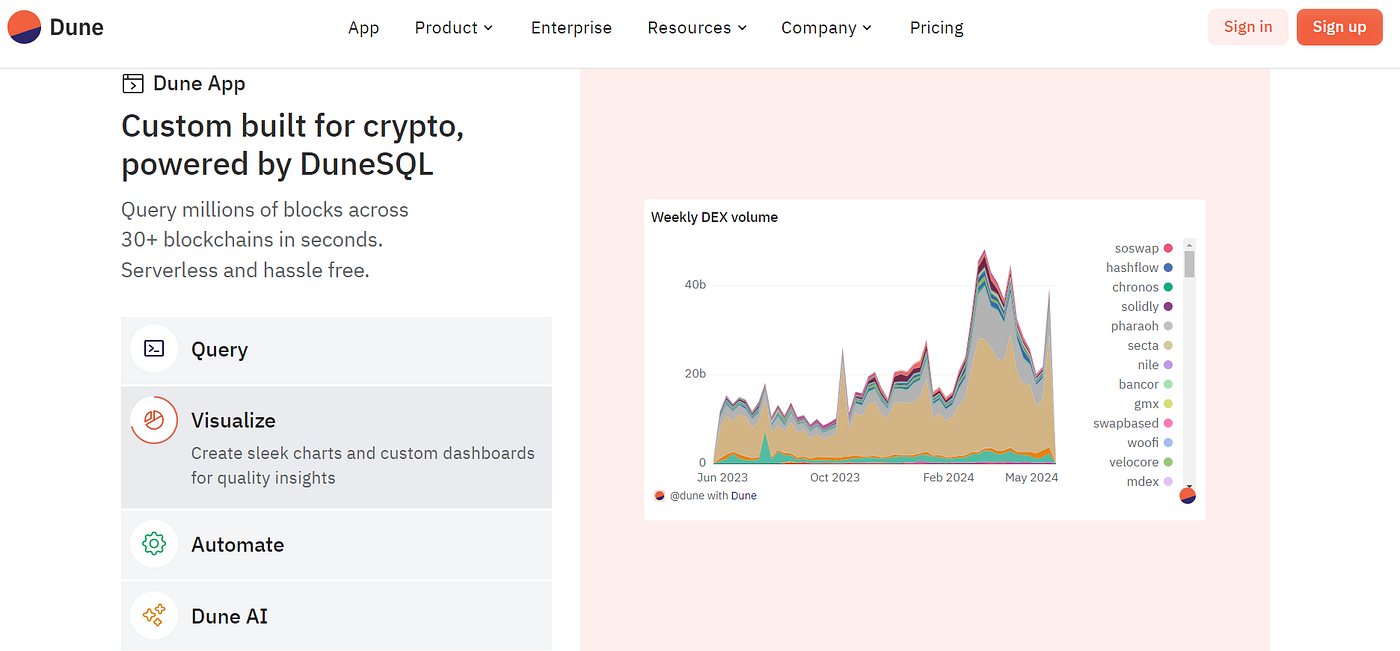The width and height of the screenshot is (1400, 651).
Task: Click the pharaoh legend label
Action: 1135,326
